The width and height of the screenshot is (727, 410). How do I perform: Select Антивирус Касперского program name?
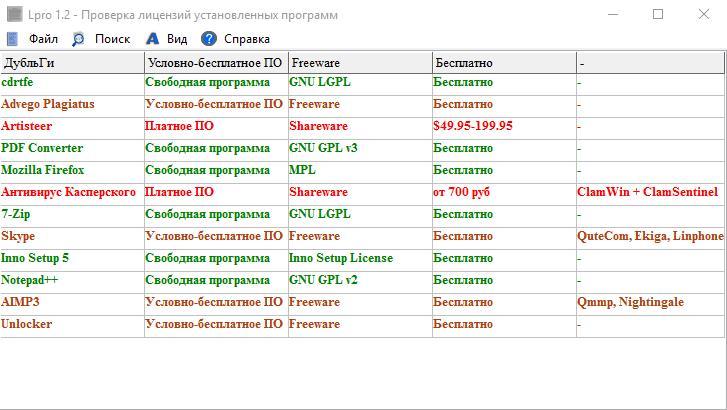tap(69, 192)
